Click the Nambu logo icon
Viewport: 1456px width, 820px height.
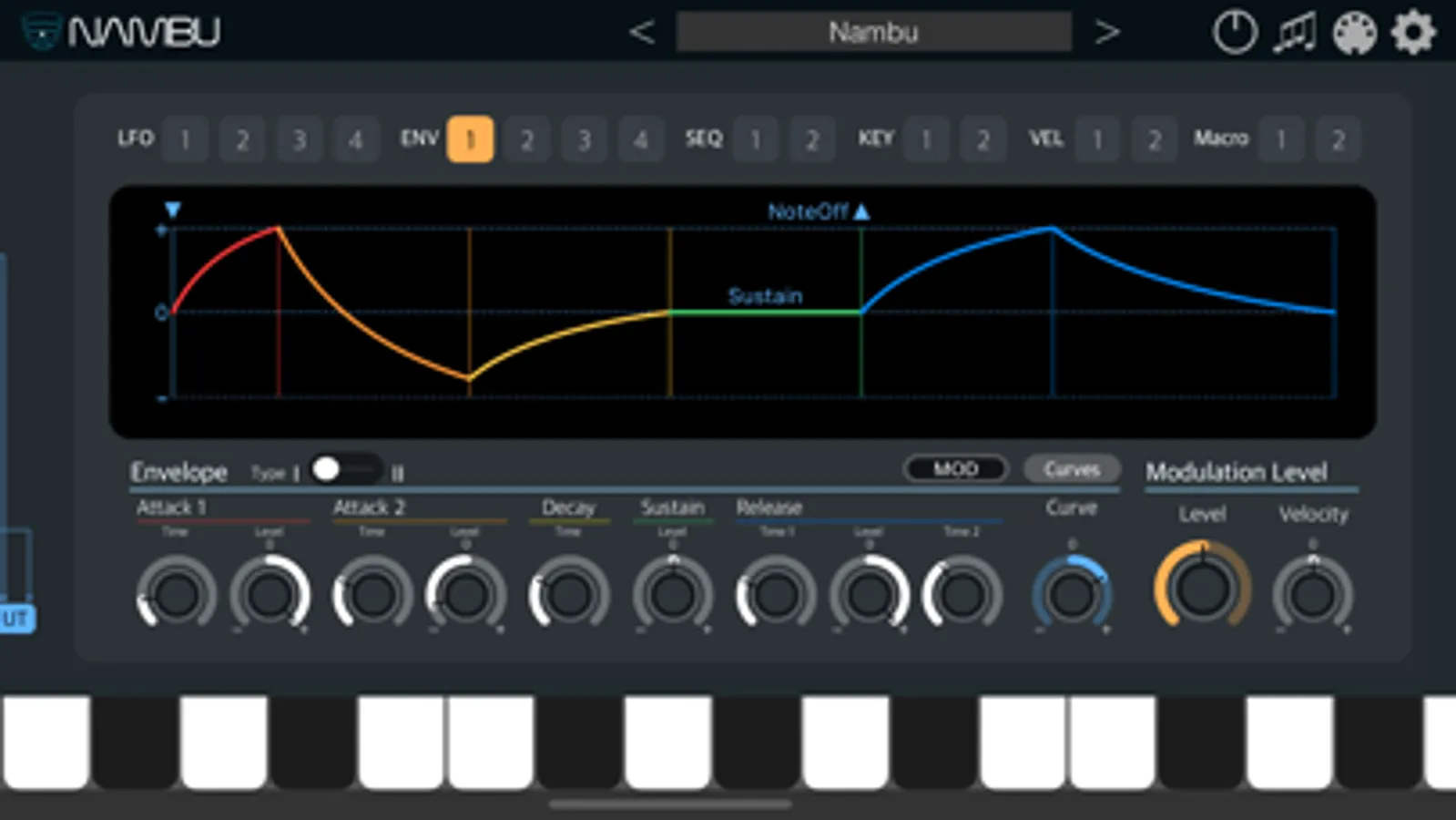click(42, 32)
